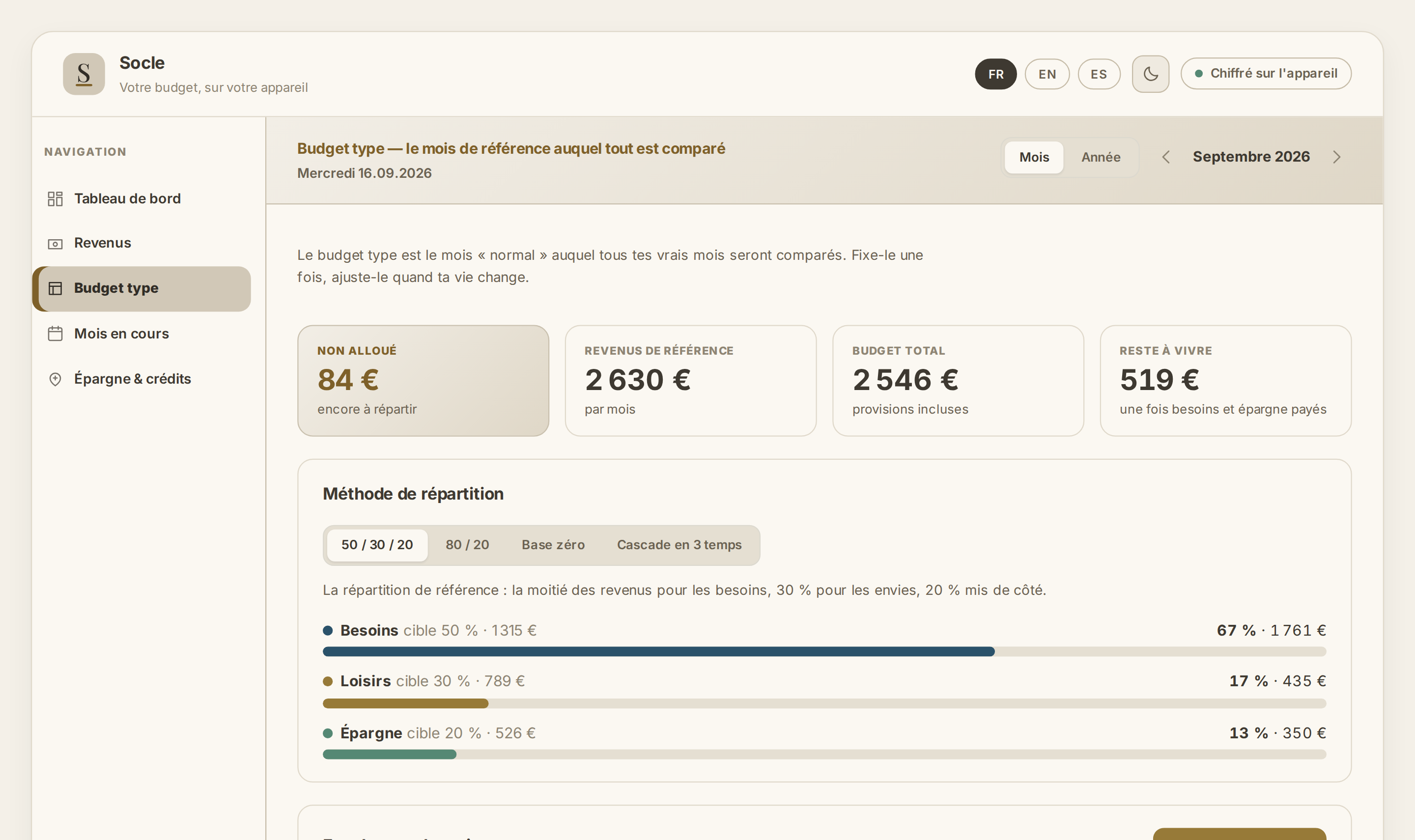Screen dimensions: 1415x840
Task: Click the green dot in Chiffré sur l'appareil
Action: click(x=1198, y=74)
